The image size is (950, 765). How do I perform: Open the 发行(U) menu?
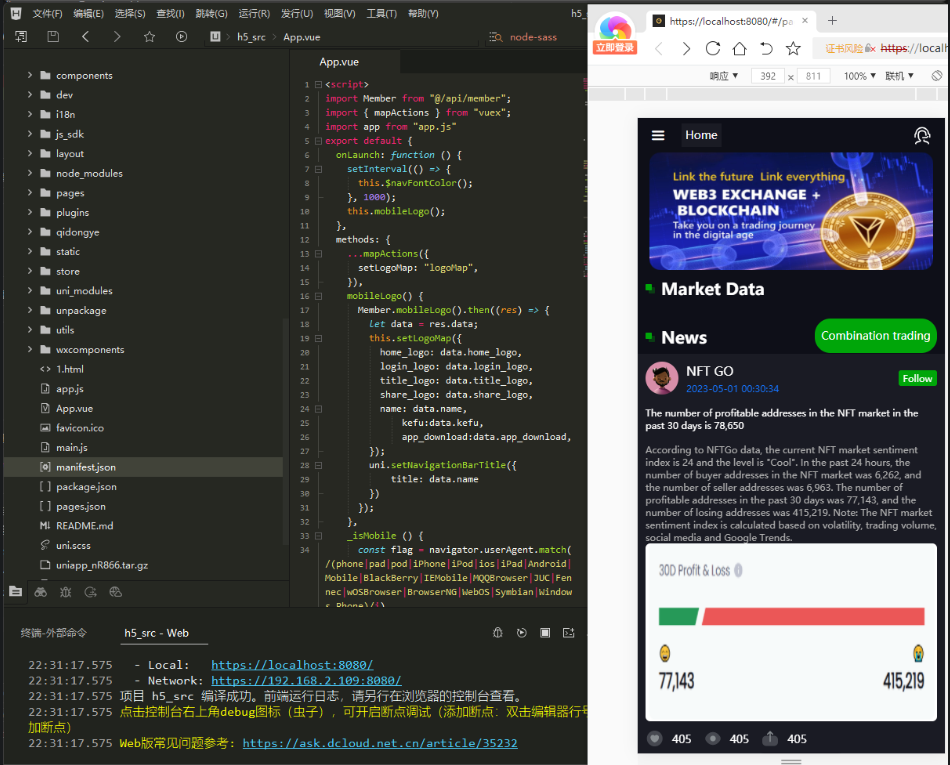(297, 13)
